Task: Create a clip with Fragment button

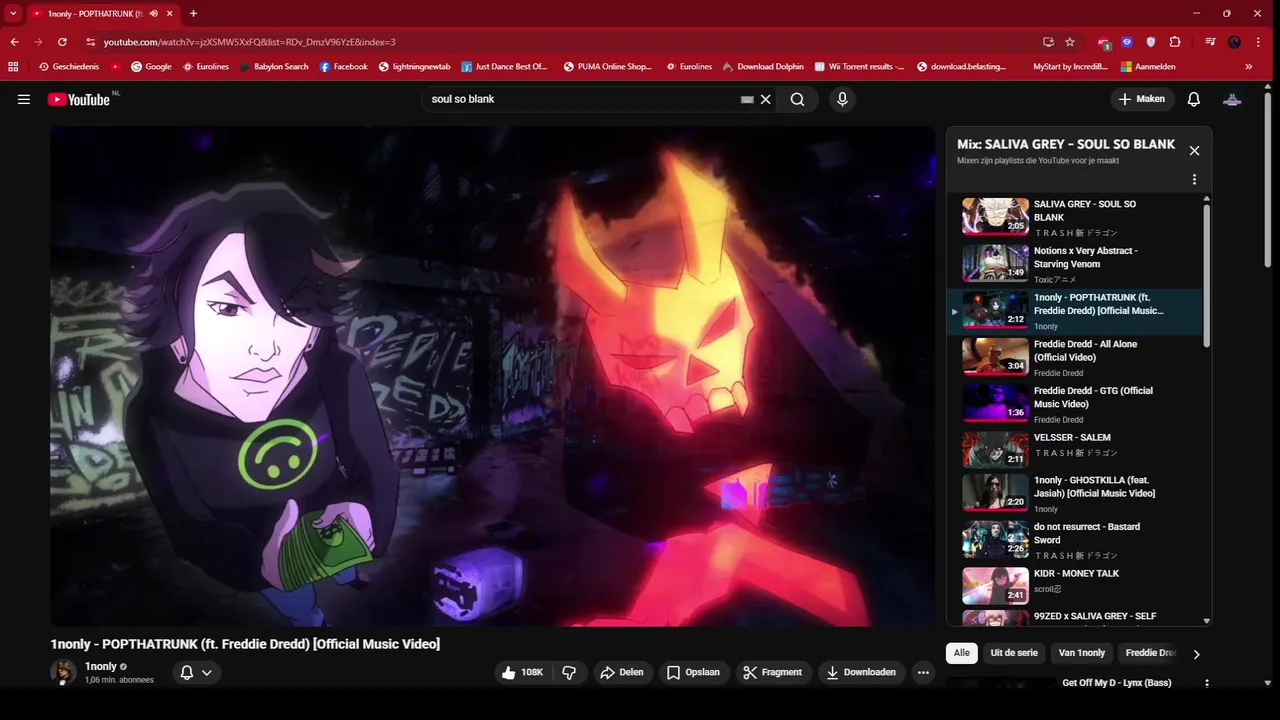Action: coord(772,672)
